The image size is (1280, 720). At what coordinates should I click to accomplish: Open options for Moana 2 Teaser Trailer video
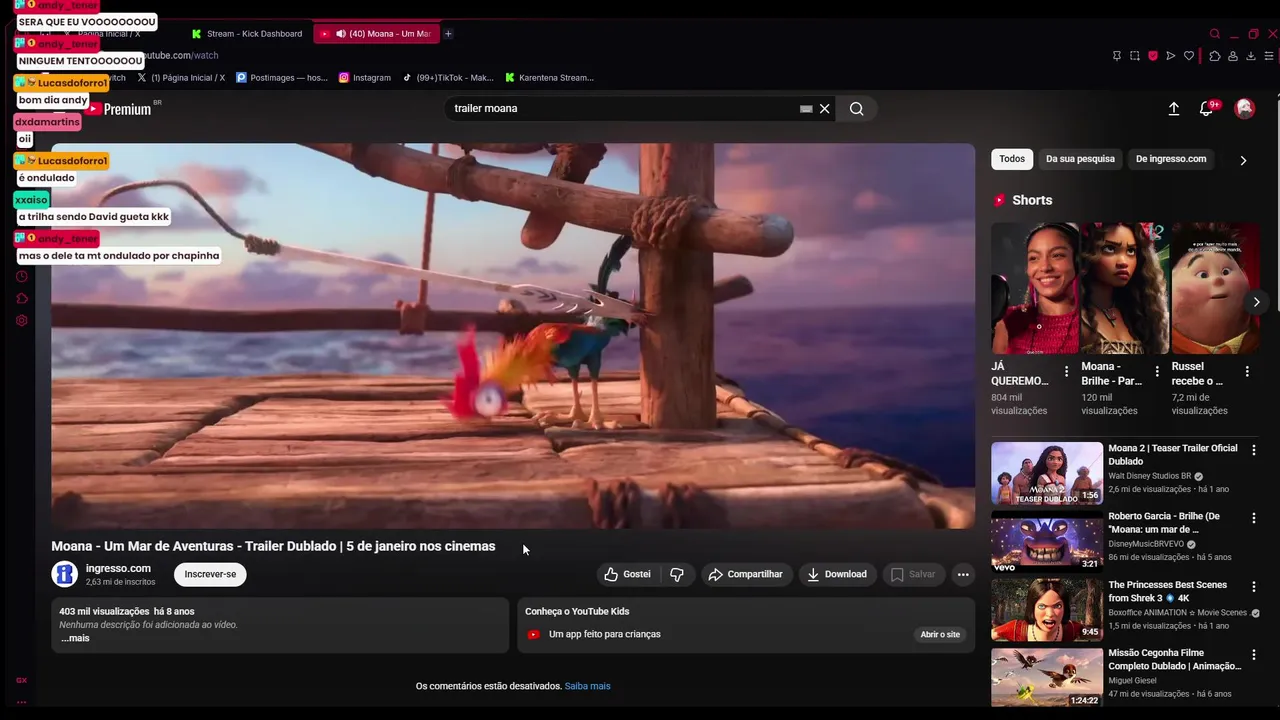point(1254,450)
